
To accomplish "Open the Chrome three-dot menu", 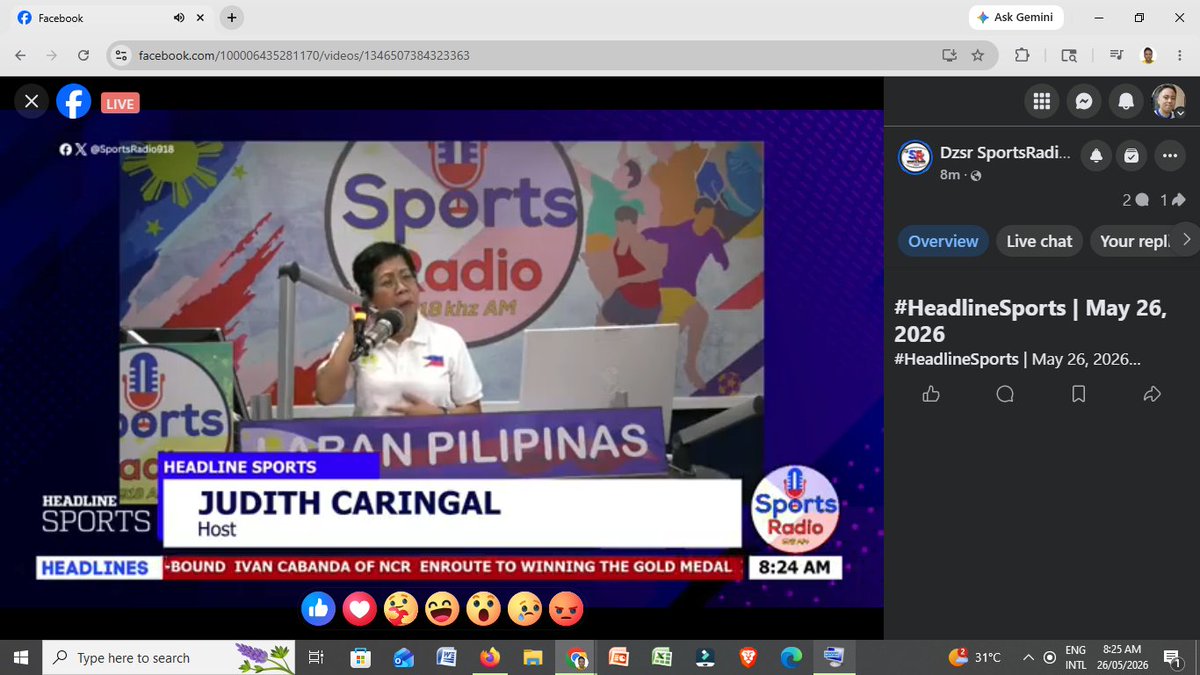I will (1179, 56).
